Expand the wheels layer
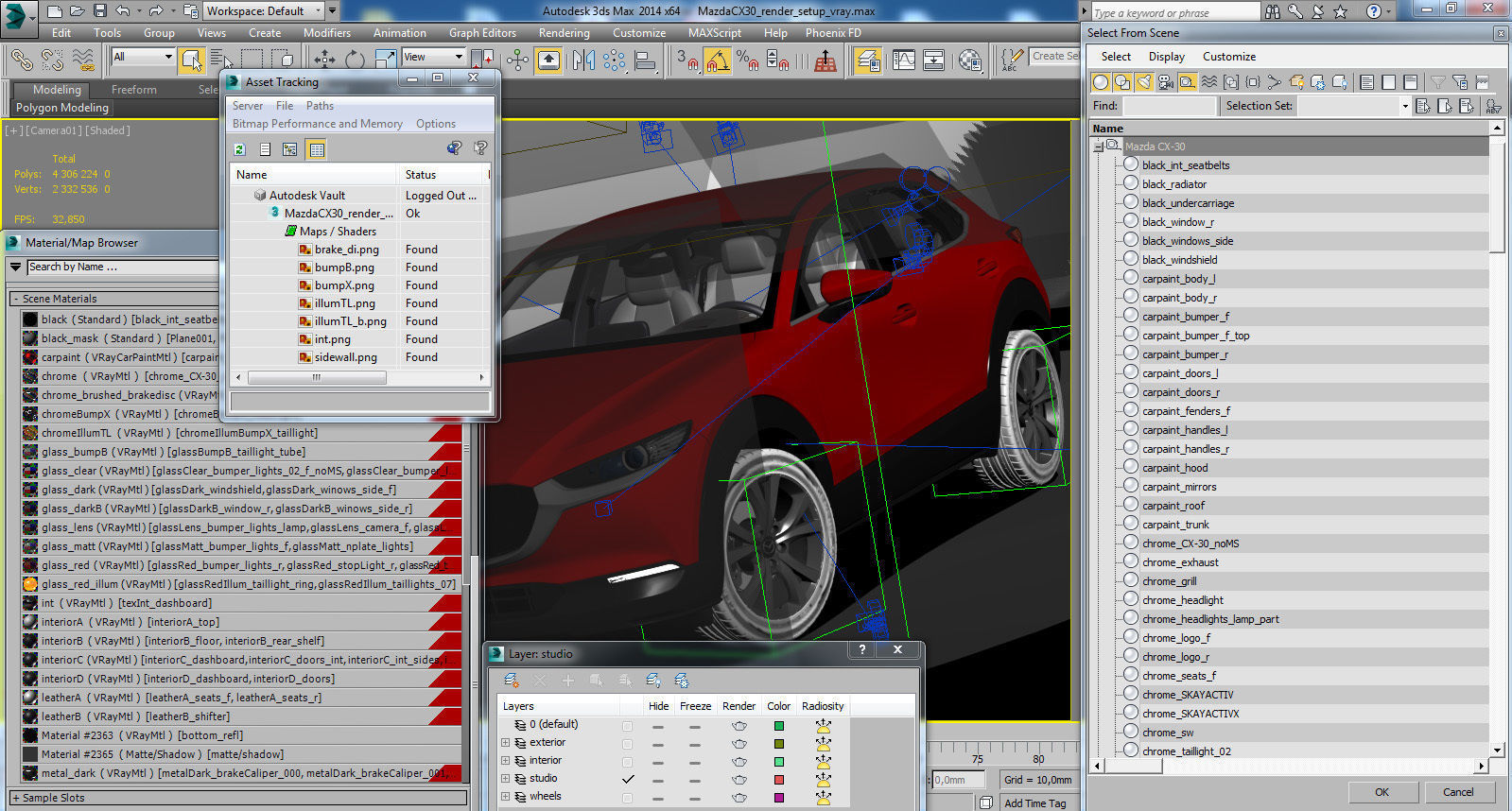 506,797
